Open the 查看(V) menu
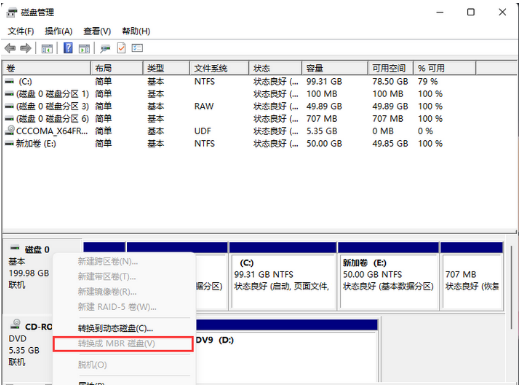Image resolution: width=523 pixels, height=385 pixels. [x=97, y=31]
